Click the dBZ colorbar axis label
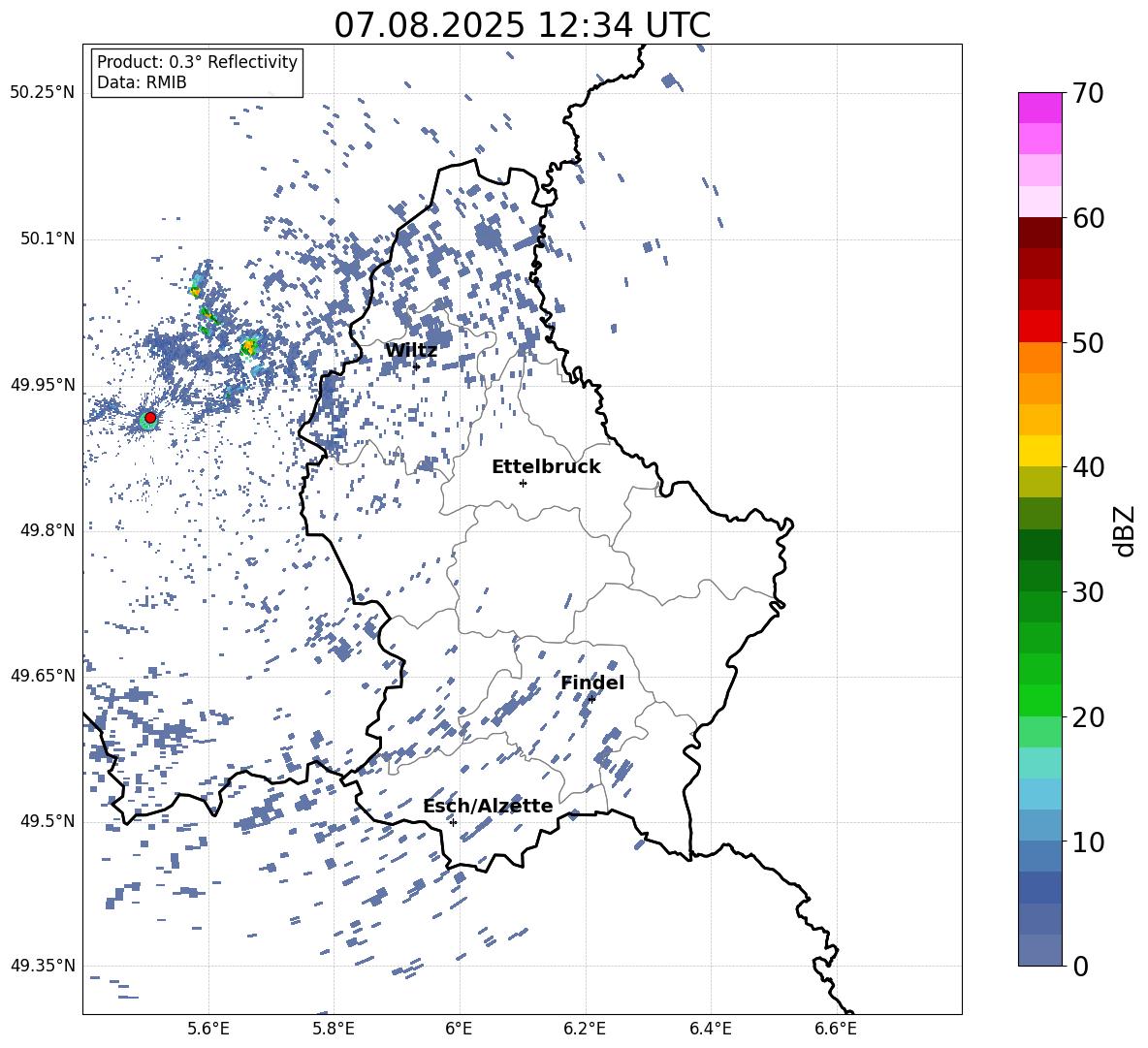This screenshot has width=1148, height=1048. [x=1126, y=530]
